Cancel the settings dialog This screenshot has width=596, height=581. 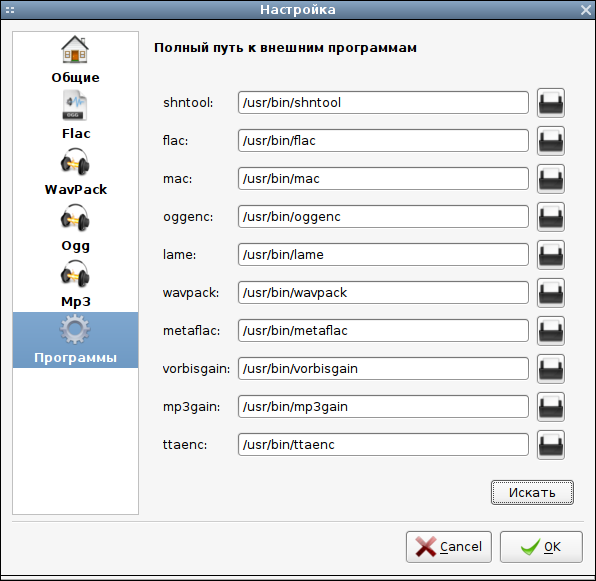click(x=449, y=547)
